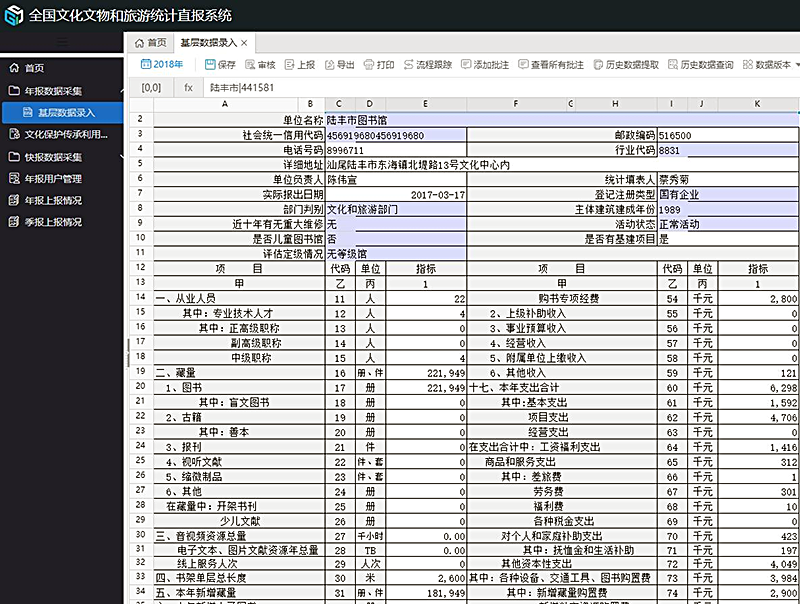Open 年报用户管理 in sidebar

coord(53,179)
